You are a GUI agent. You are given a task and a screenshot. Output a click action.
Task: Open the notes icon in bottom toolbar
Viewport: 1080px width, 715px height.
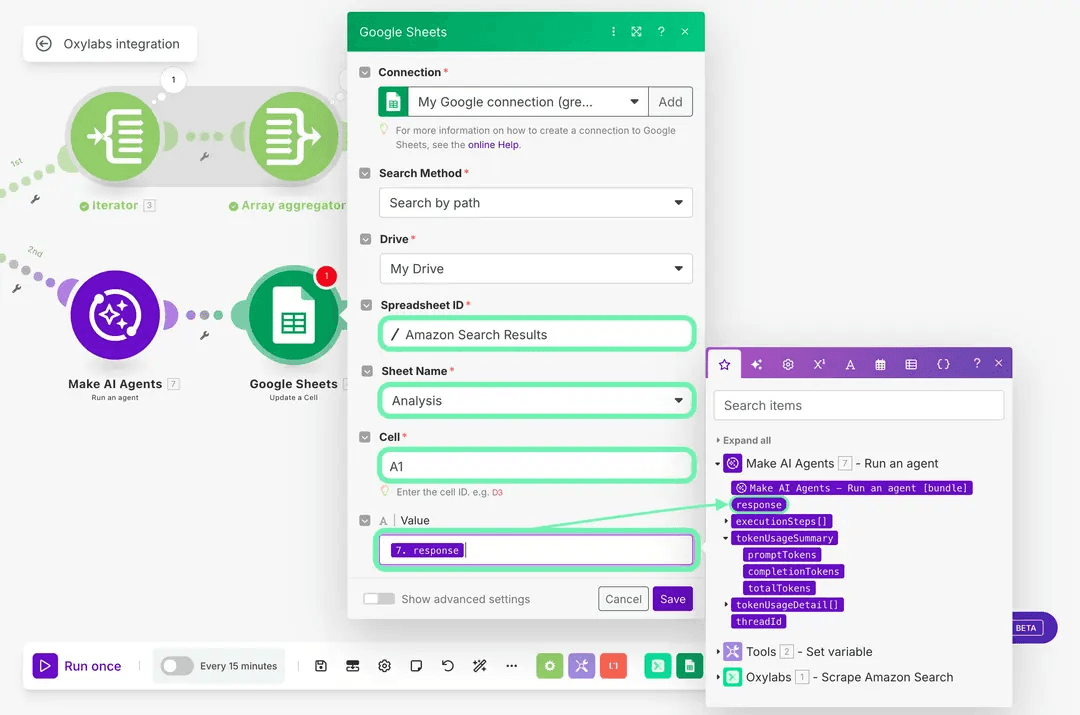(x=416, y=666)
